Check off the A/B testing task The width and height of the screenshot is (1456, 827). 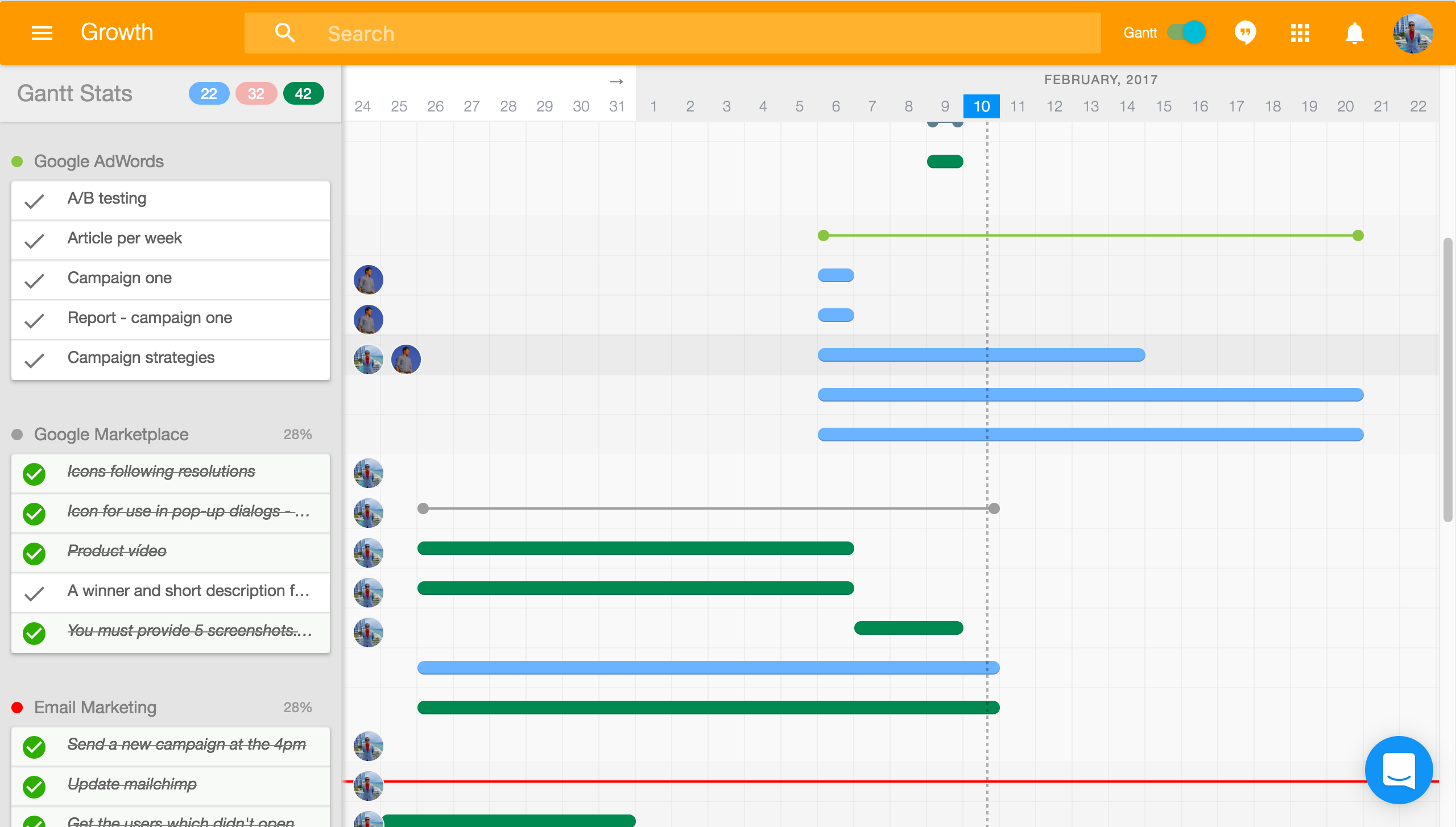pos(34,201)
